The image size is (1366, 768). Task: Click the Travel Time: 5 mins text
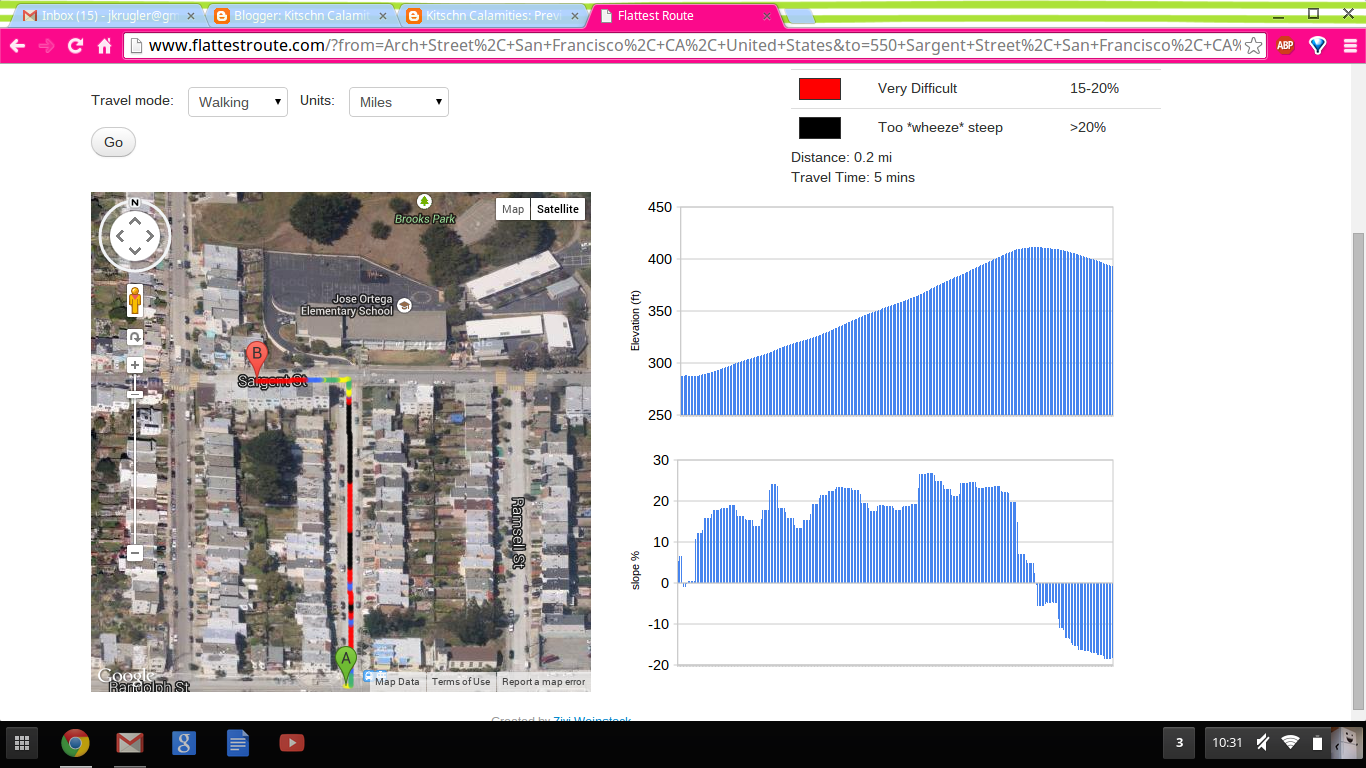(x=853, y=177)
